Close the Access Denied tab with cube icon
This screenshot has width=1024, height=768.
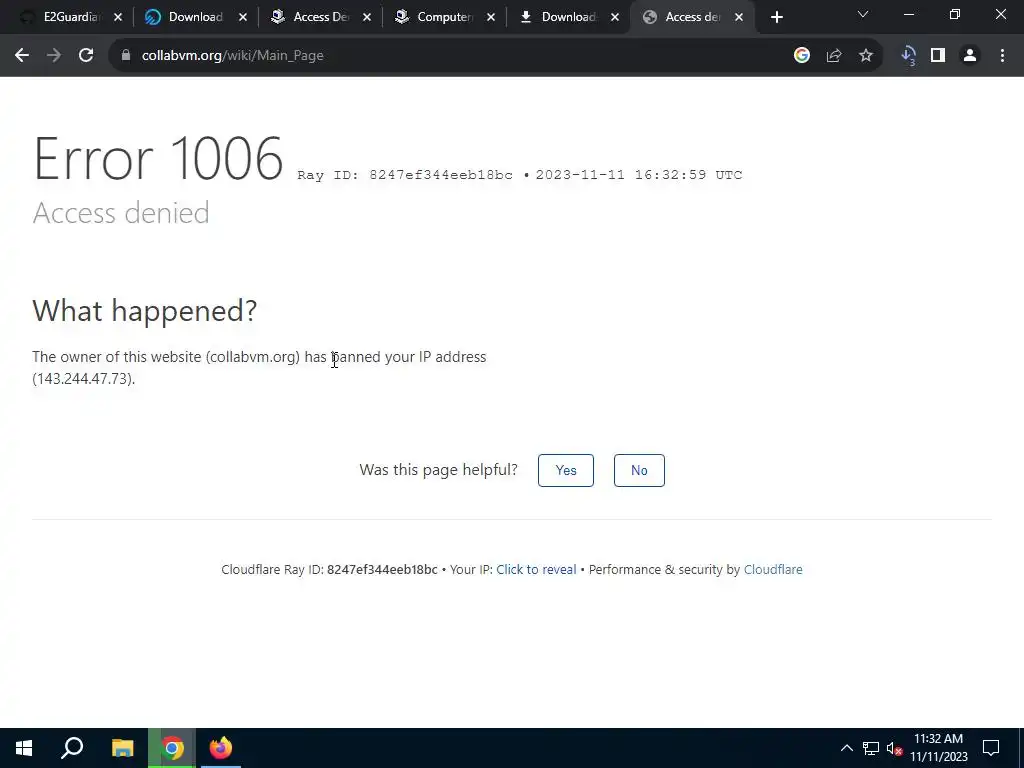pos(367,18)
